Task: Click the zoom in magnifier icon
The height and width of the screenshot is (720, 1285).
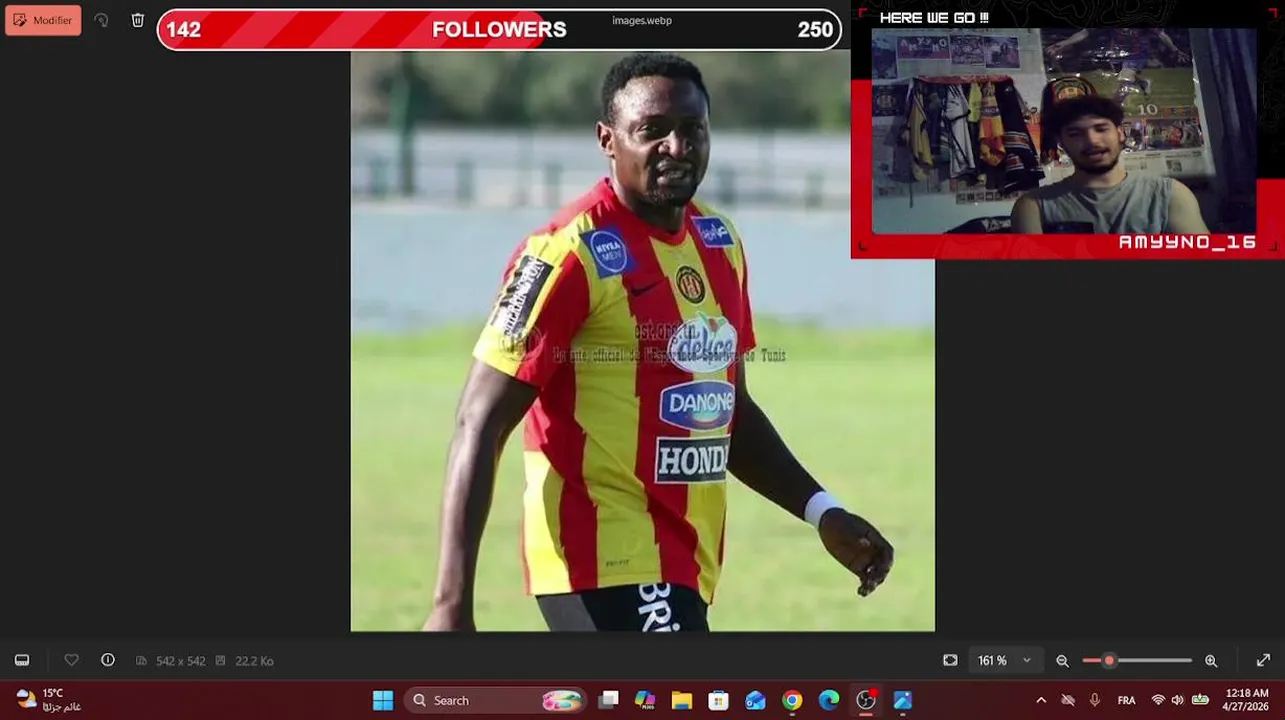Action: coord(1211,661)
